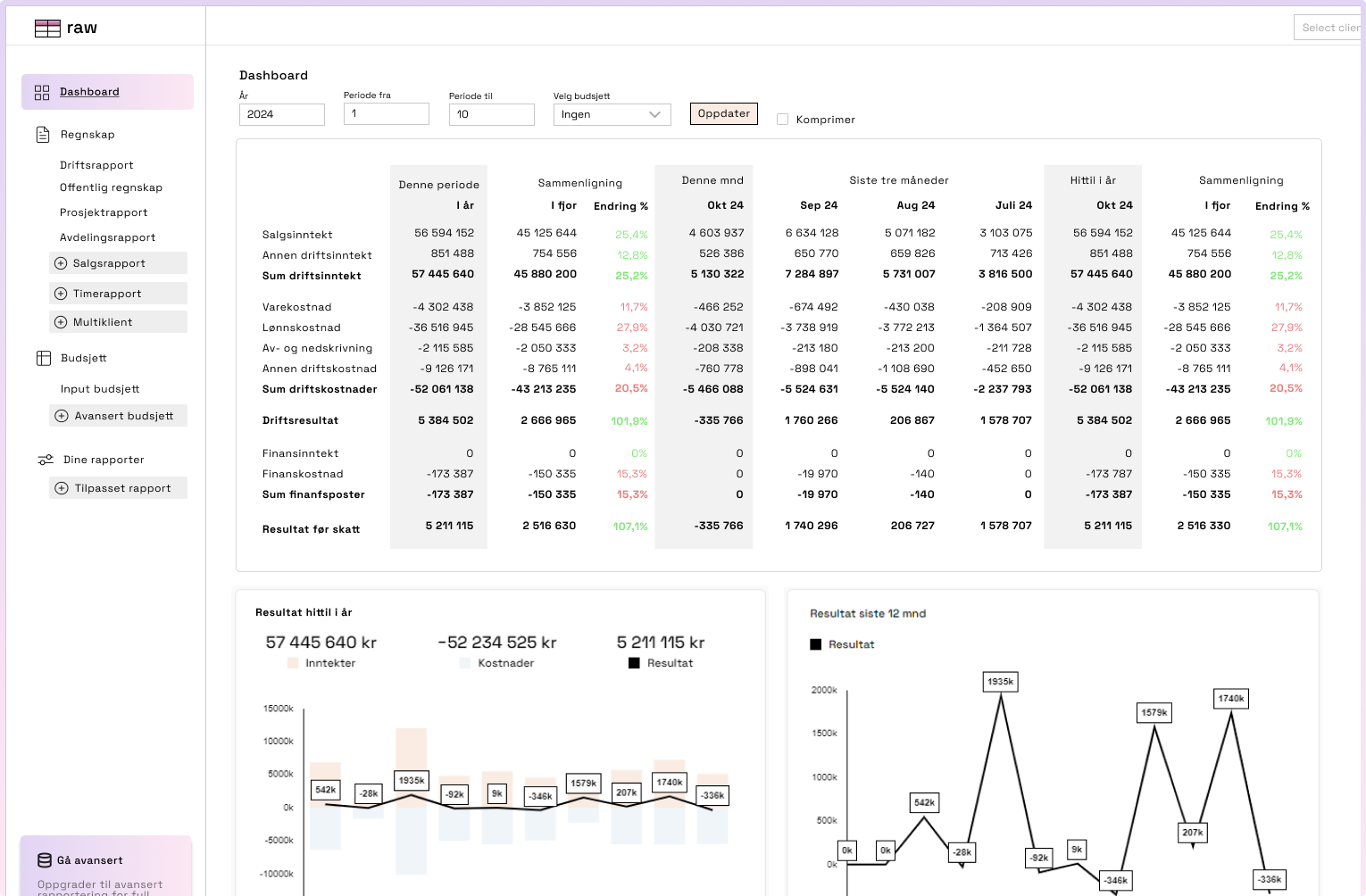The image size is (1366, 896).
Task: Click the Siste tre måneder header
Action: pos(899,180)
